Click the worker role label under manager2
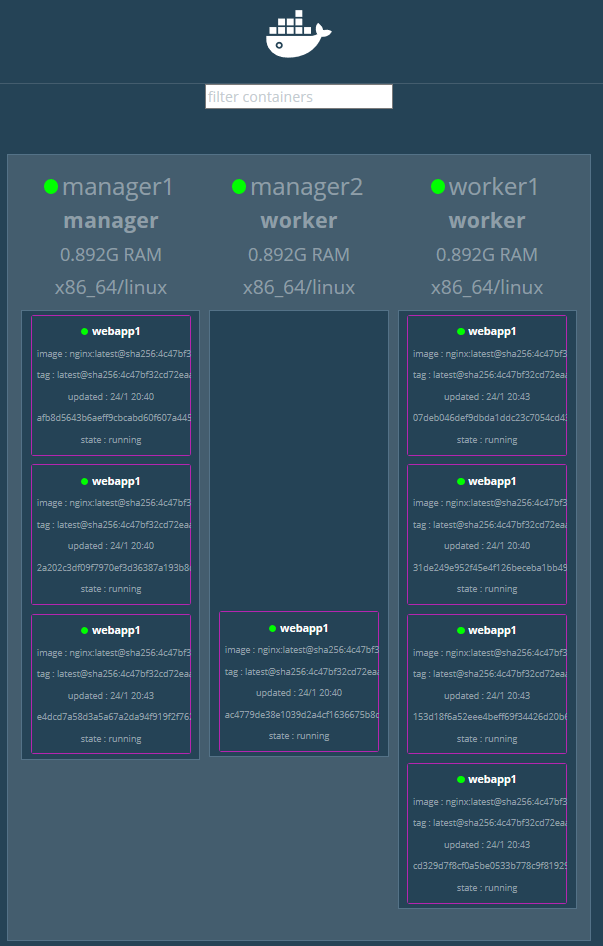603x946 pixels. 299,221
